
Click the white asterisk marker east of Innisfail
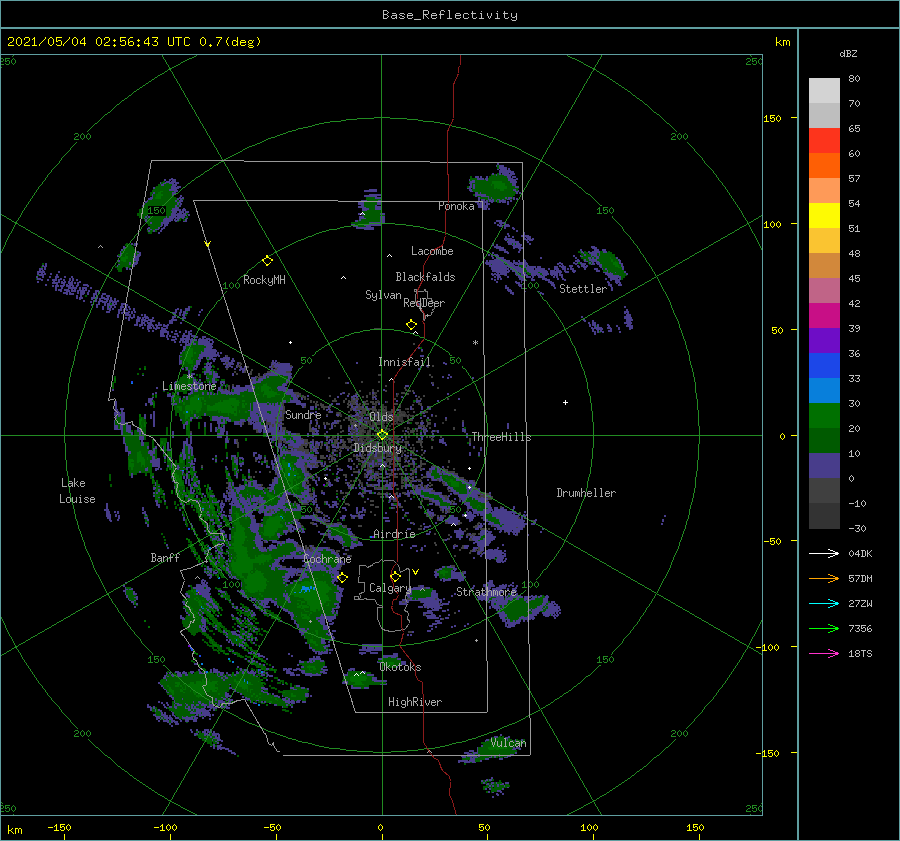475,343
